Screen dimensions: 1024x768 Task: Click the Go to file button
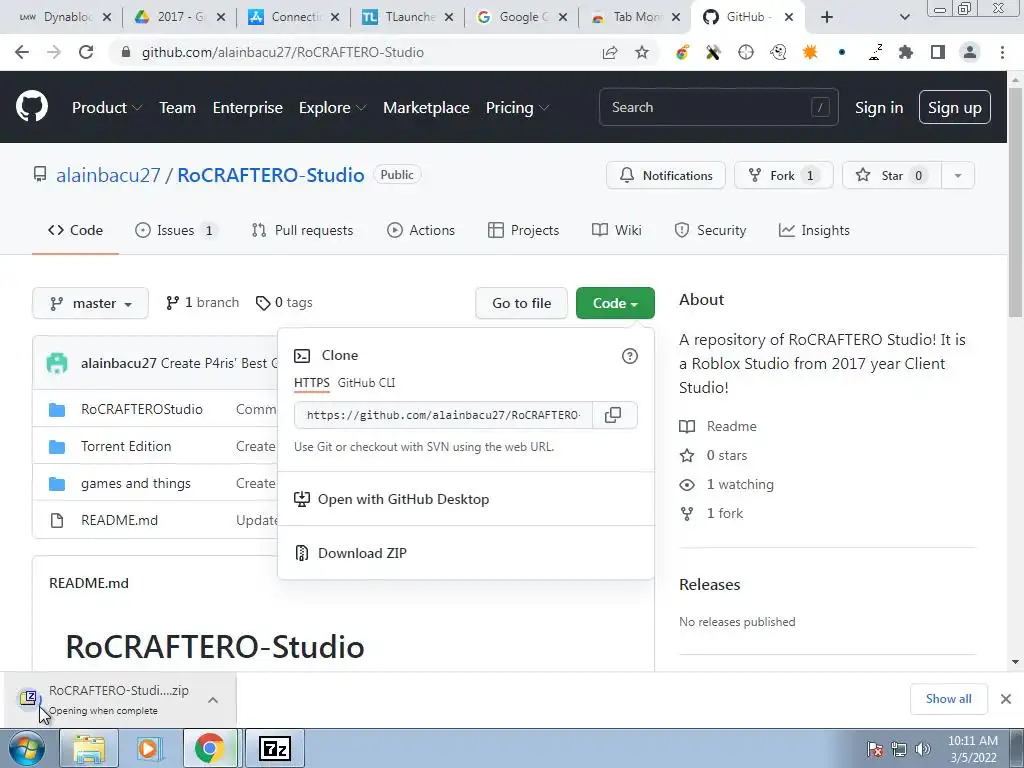521,304
